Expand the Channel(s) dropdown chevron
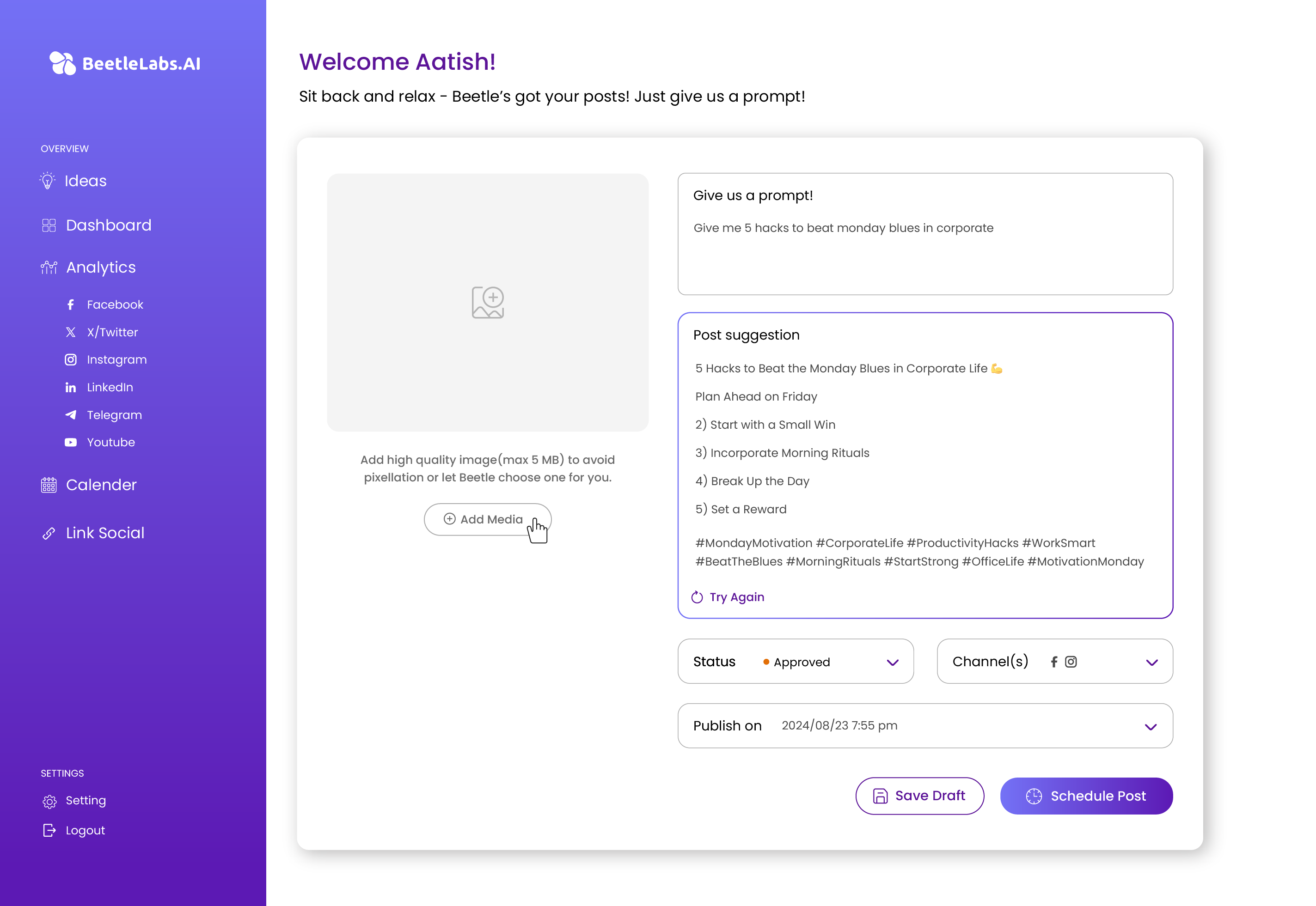Image resolution: width=1316 pixels, height=906 pixels. tap(1151, 663)
